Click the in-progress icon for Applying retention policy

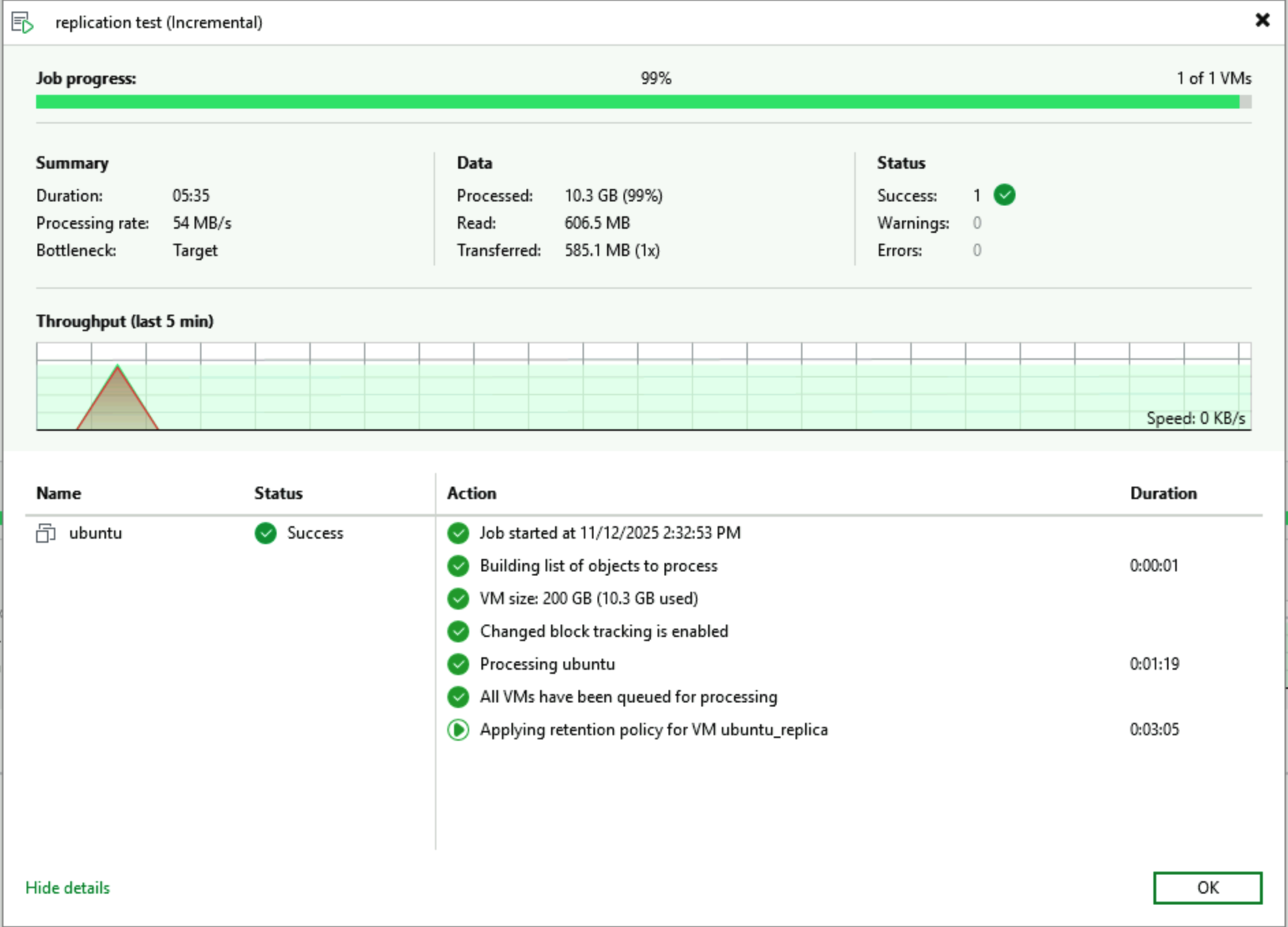pyautogui.click(x=458, y=730)
